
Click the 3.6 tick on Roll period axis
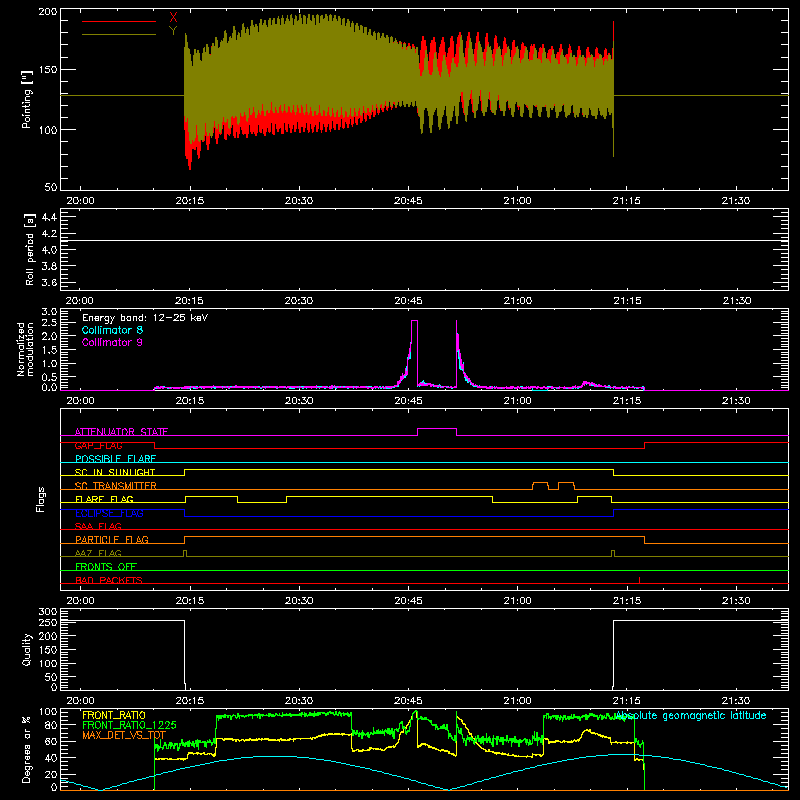(48, 282)
